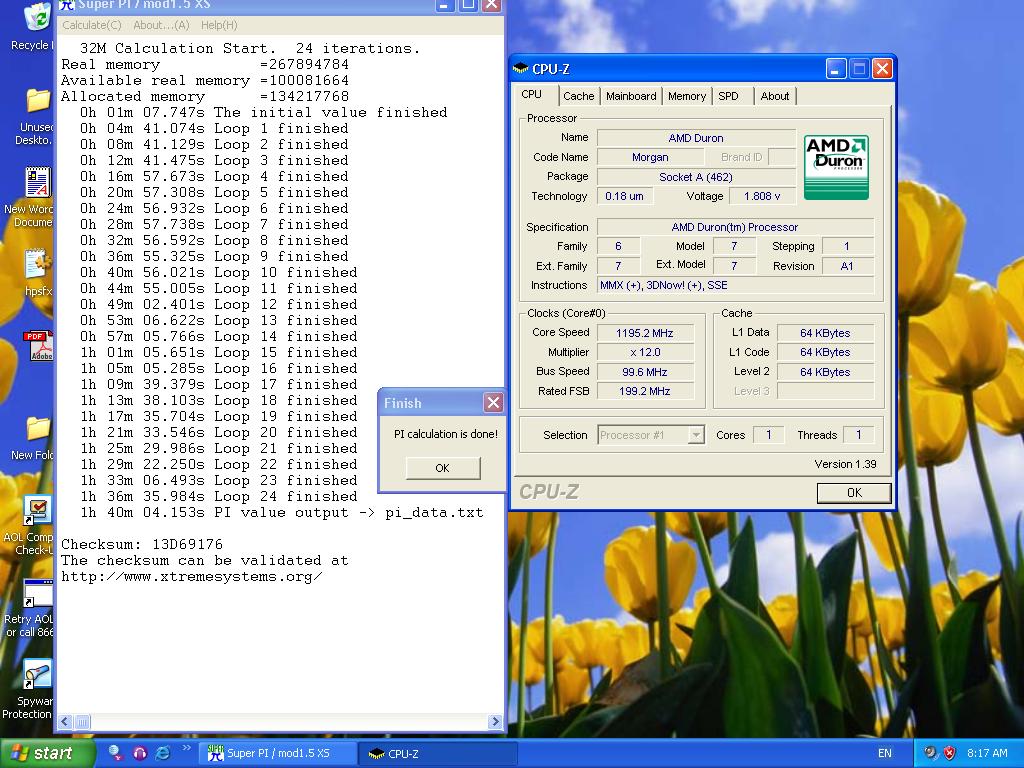Image resolution: width=1024 pixels, height=768 pixels.
Task: Click the search quick launch icon
Action: coord(116,753)
